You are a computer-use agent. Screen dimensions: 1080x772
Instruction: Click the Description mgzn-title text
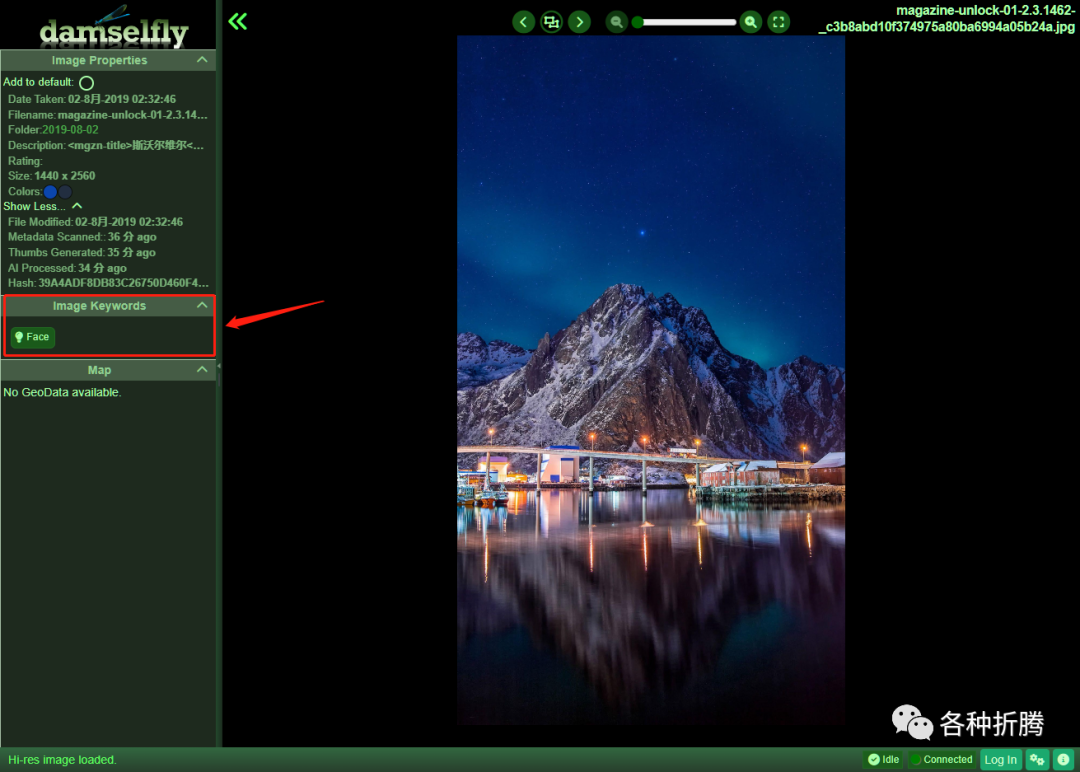(136, 145)
